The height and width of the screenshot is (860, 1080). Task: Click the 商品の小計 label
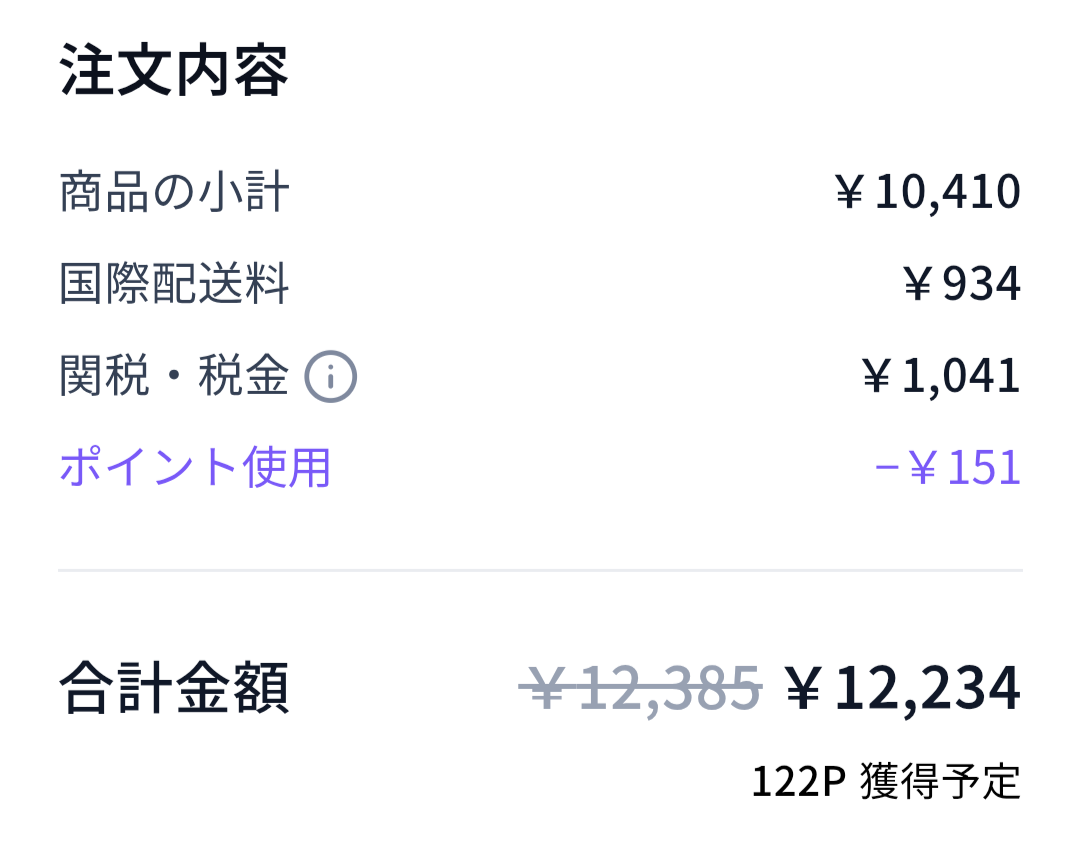click(174, 192)
